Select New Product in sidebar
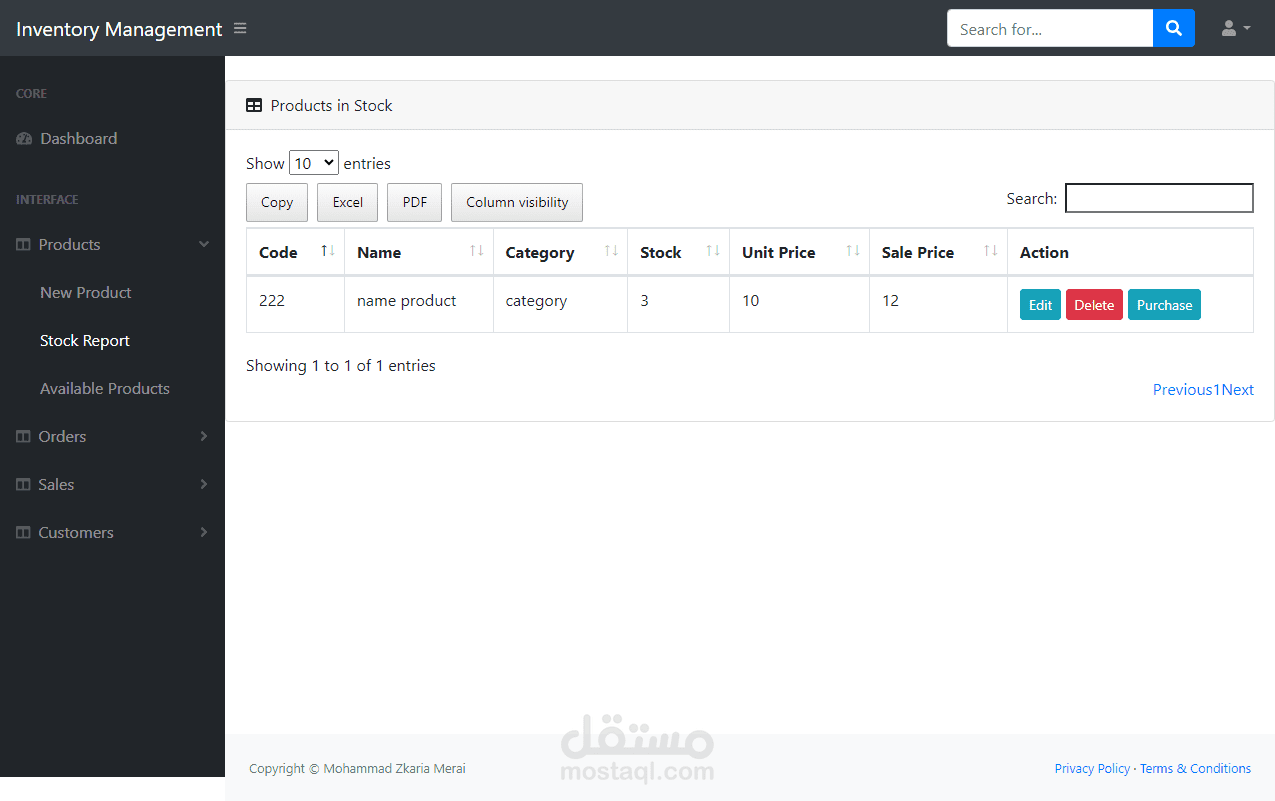 [86, 293]
